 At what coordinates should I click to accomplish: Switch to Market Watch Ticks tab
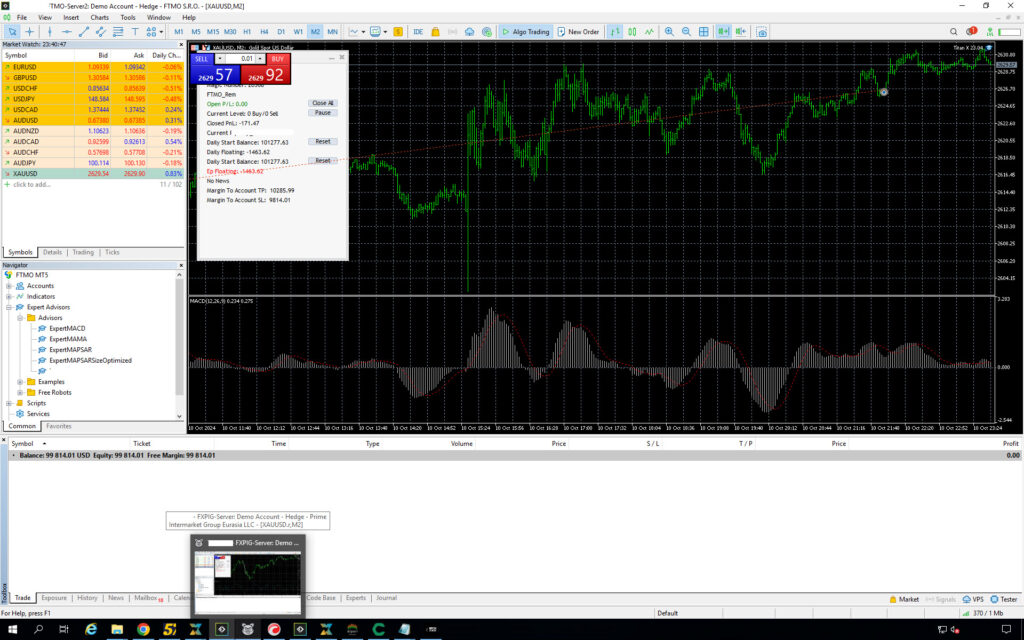(112, 252)
